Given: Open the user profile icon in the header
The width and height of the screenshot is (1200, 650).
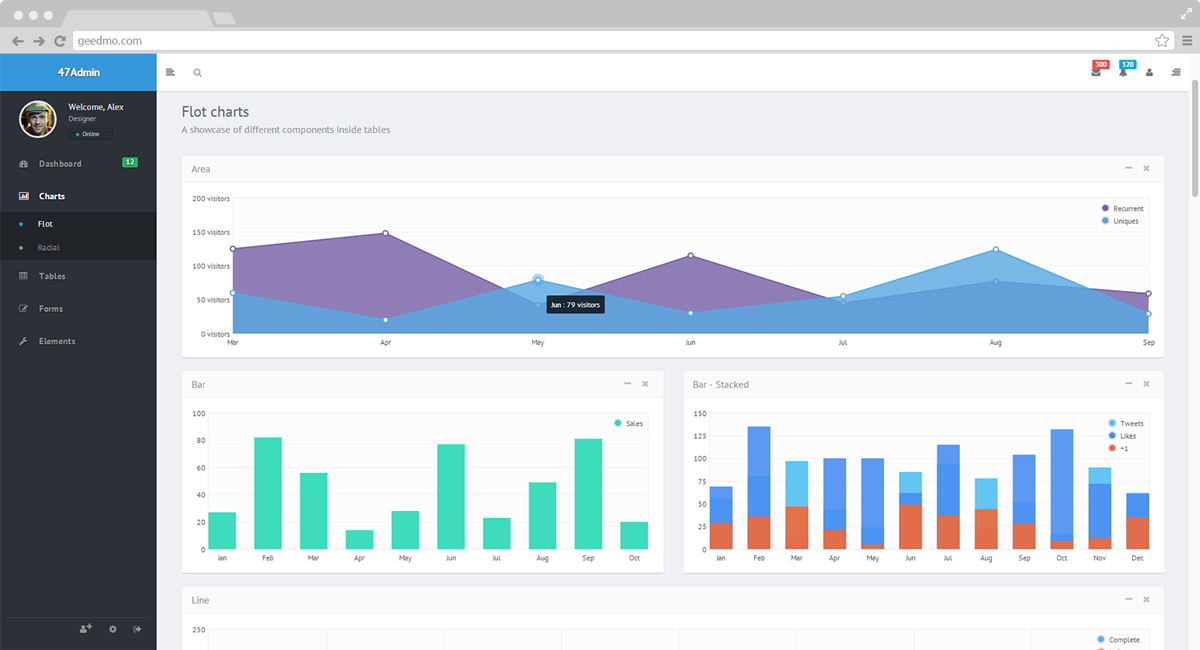Looking at the screenshot, I should (1149, 72).
